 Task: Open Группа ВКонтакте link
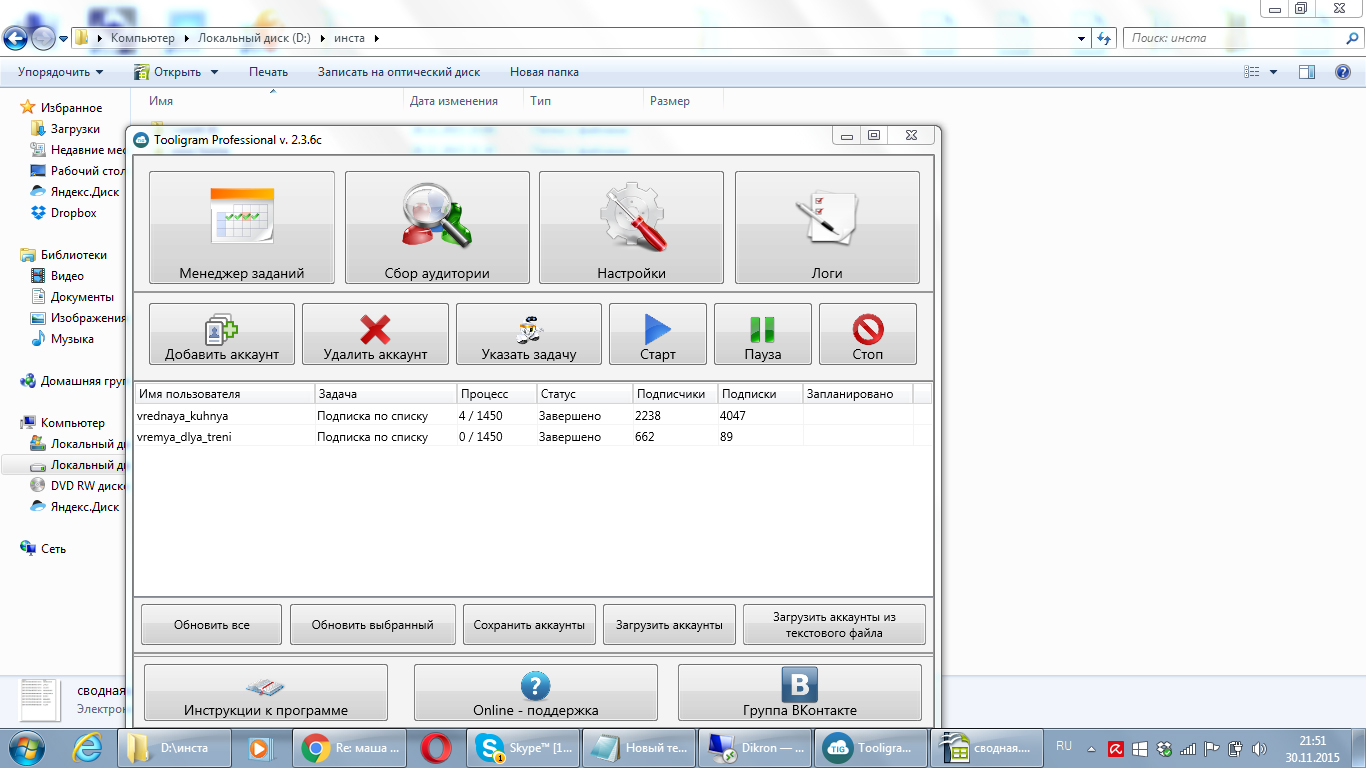[x=800, y=692]
